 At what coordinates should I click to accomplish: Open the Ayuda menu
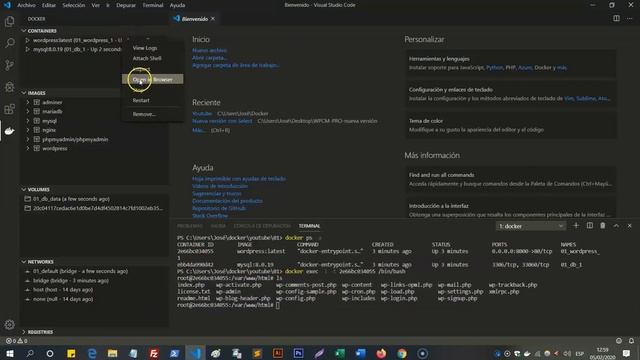coord(177,5)
